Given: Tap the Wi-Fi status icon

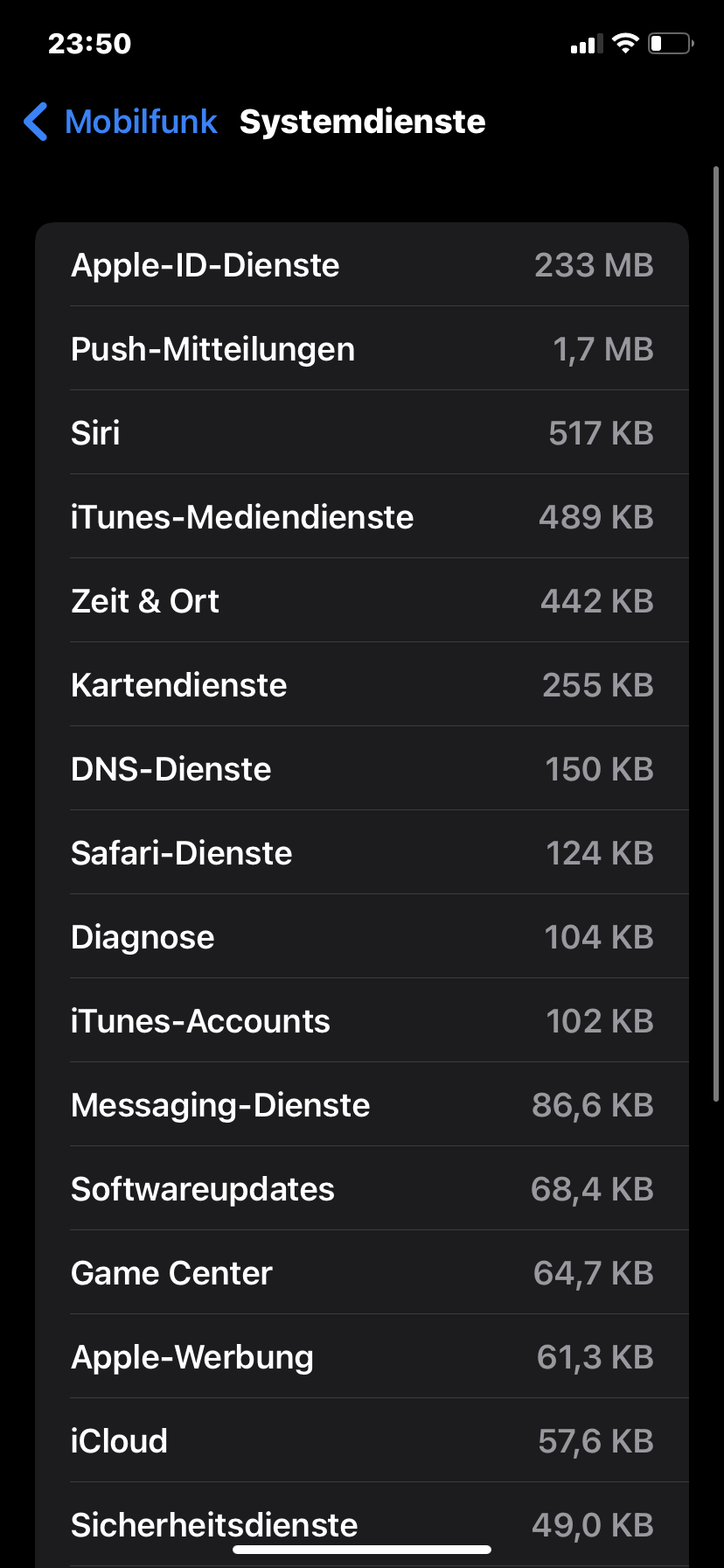Looking at the screenshot, I should point(625,43).
